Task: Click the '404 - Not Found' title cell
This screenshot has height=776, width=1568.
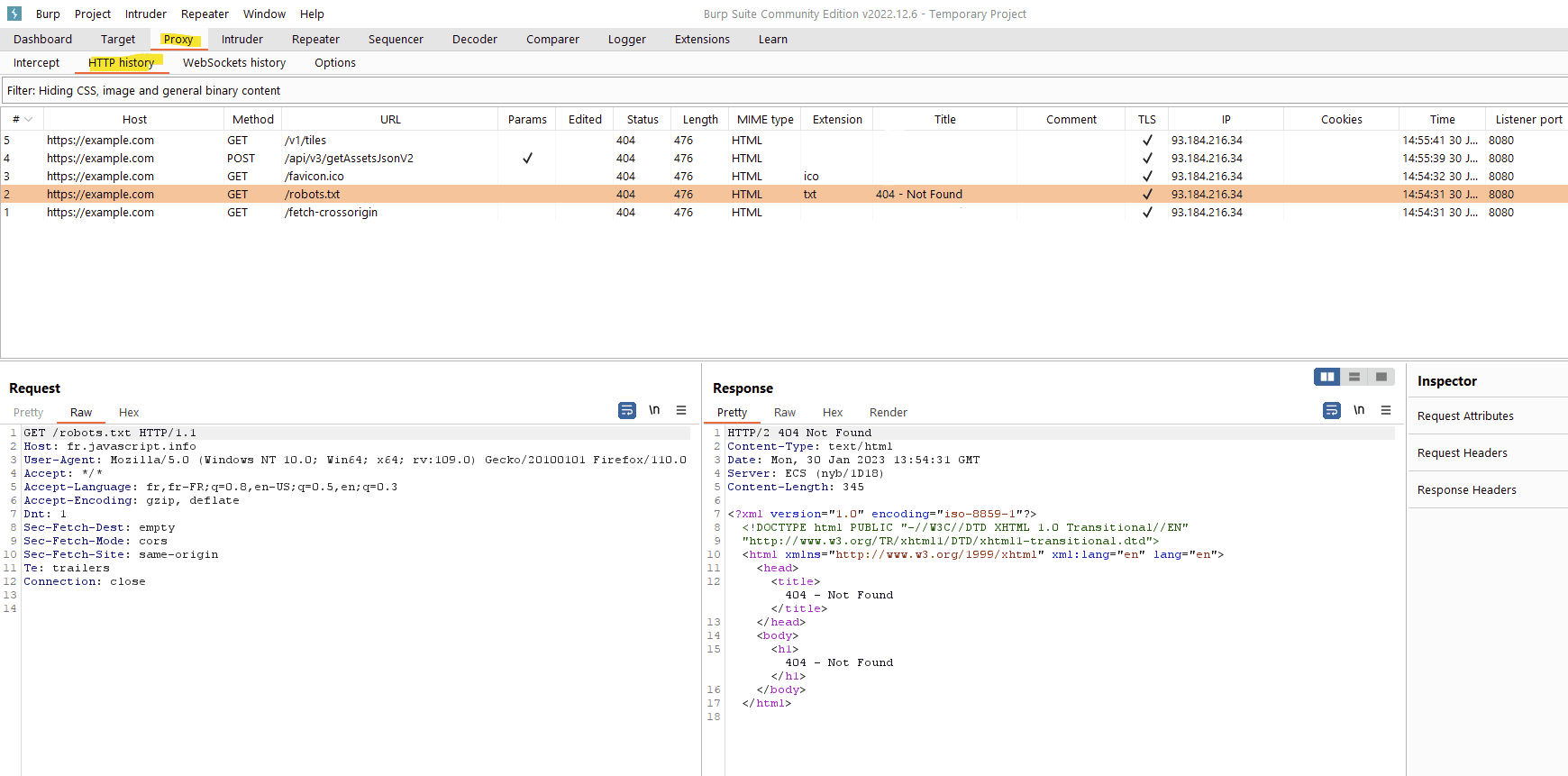Action: (x=919, y=195)
